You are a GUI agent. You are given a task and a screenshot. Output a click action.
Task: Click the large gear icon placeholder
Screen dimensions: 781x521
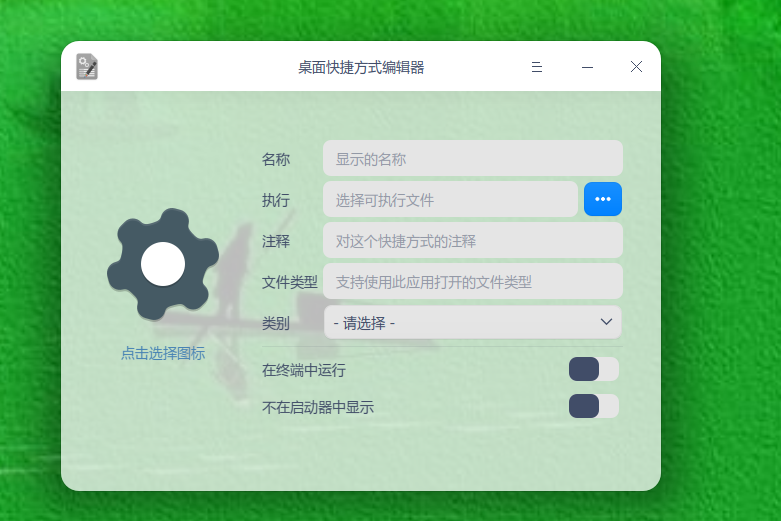point(163,264)
